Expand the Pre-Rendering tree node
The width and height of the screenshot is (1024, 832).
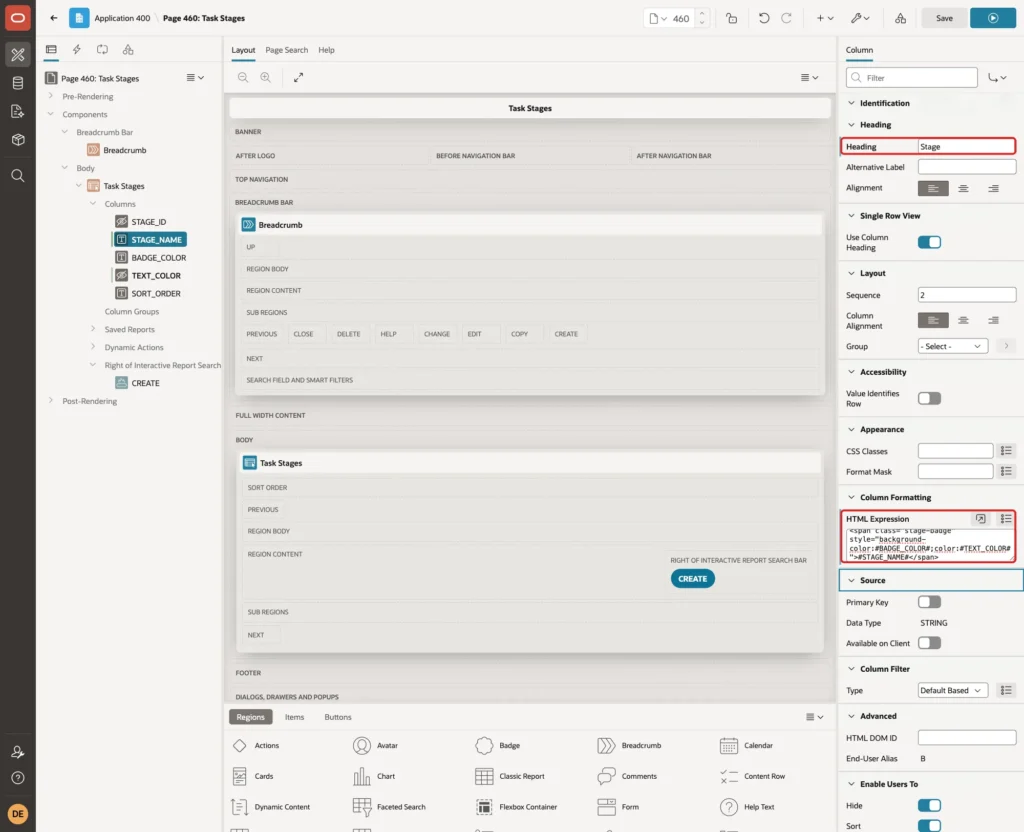click(x=50, y=96)
